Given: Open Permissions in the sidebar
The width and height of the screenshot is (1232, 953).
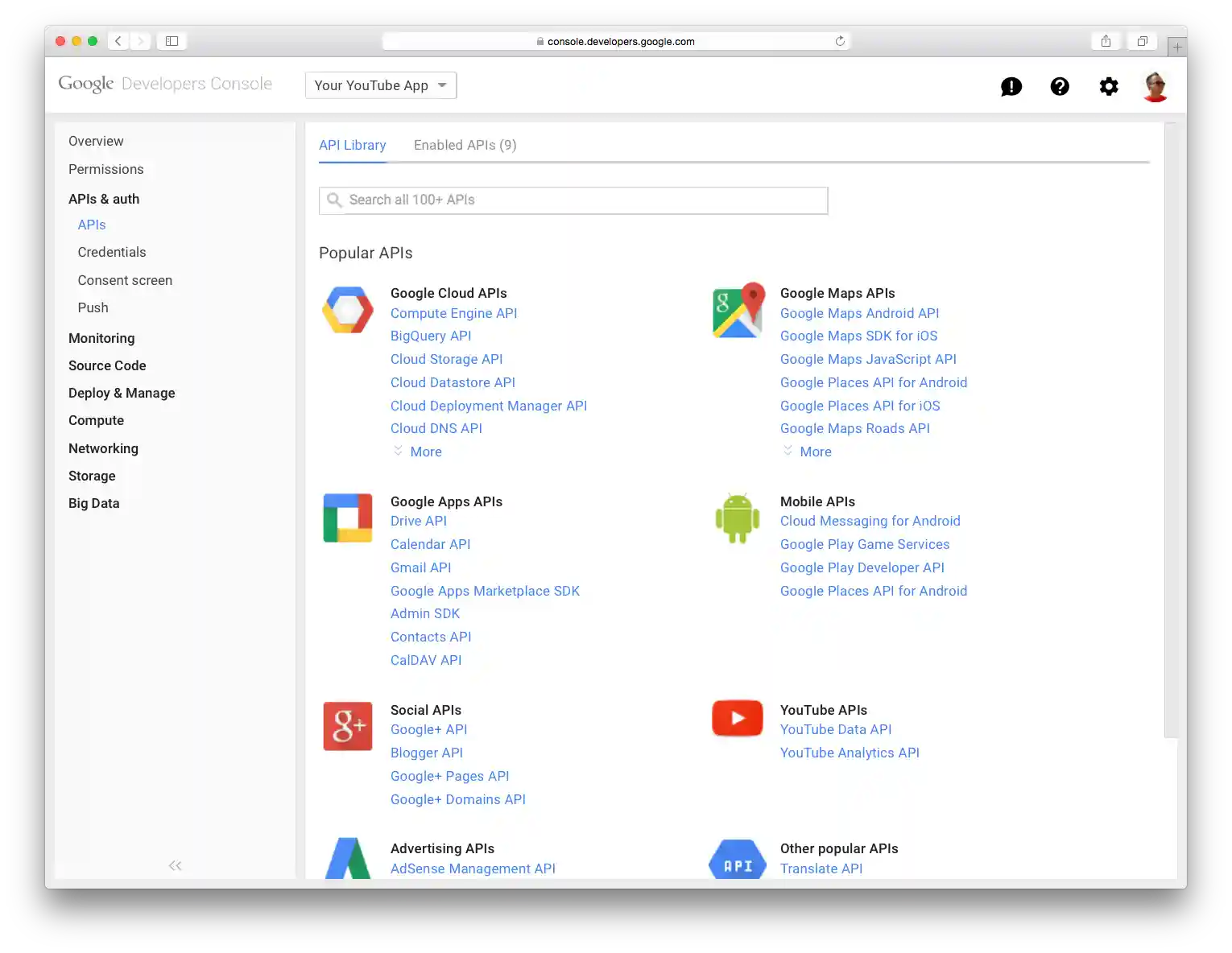Looking at the screenshot, I should pyautogui.click(x=106, y=169).
